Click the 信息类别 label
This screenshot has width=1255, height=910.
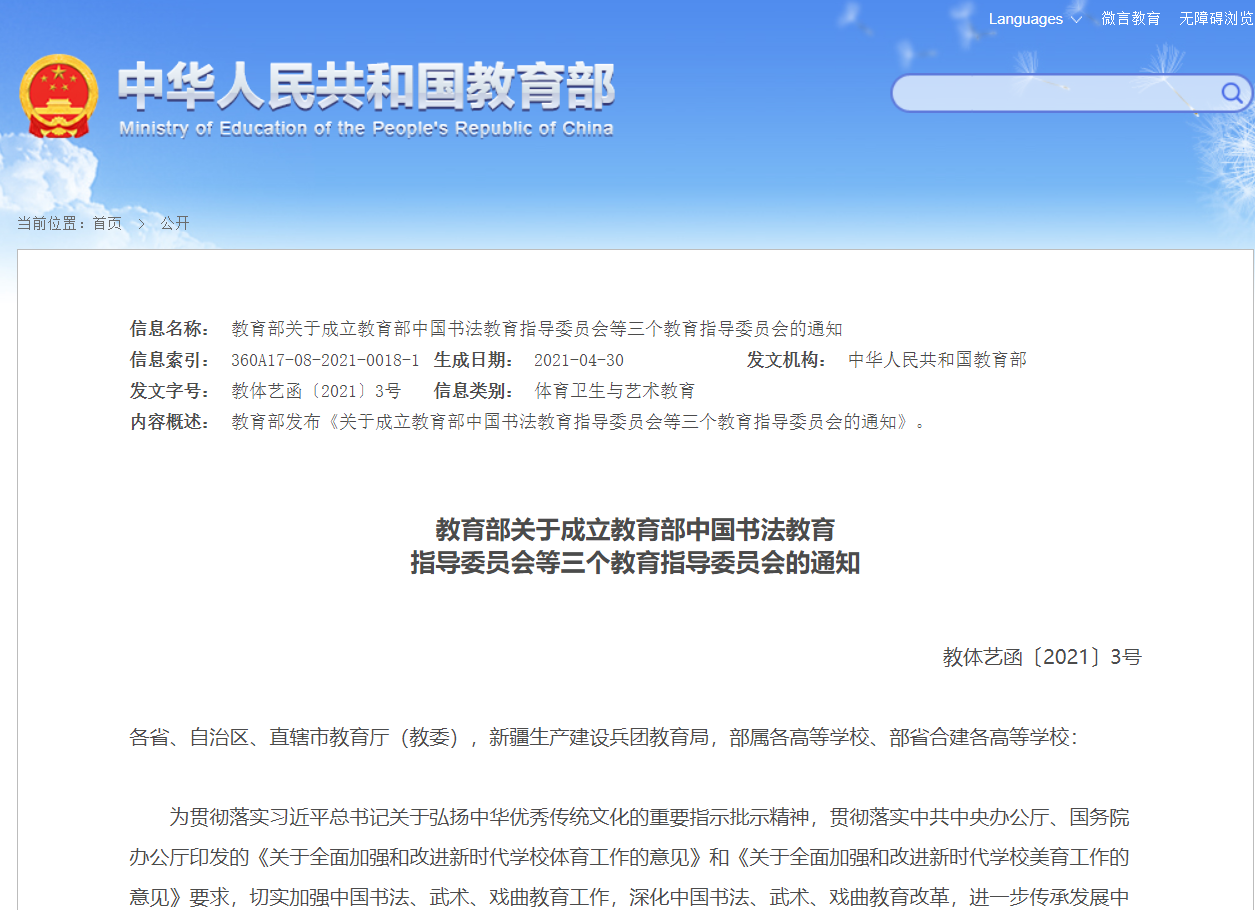(473, 391)
